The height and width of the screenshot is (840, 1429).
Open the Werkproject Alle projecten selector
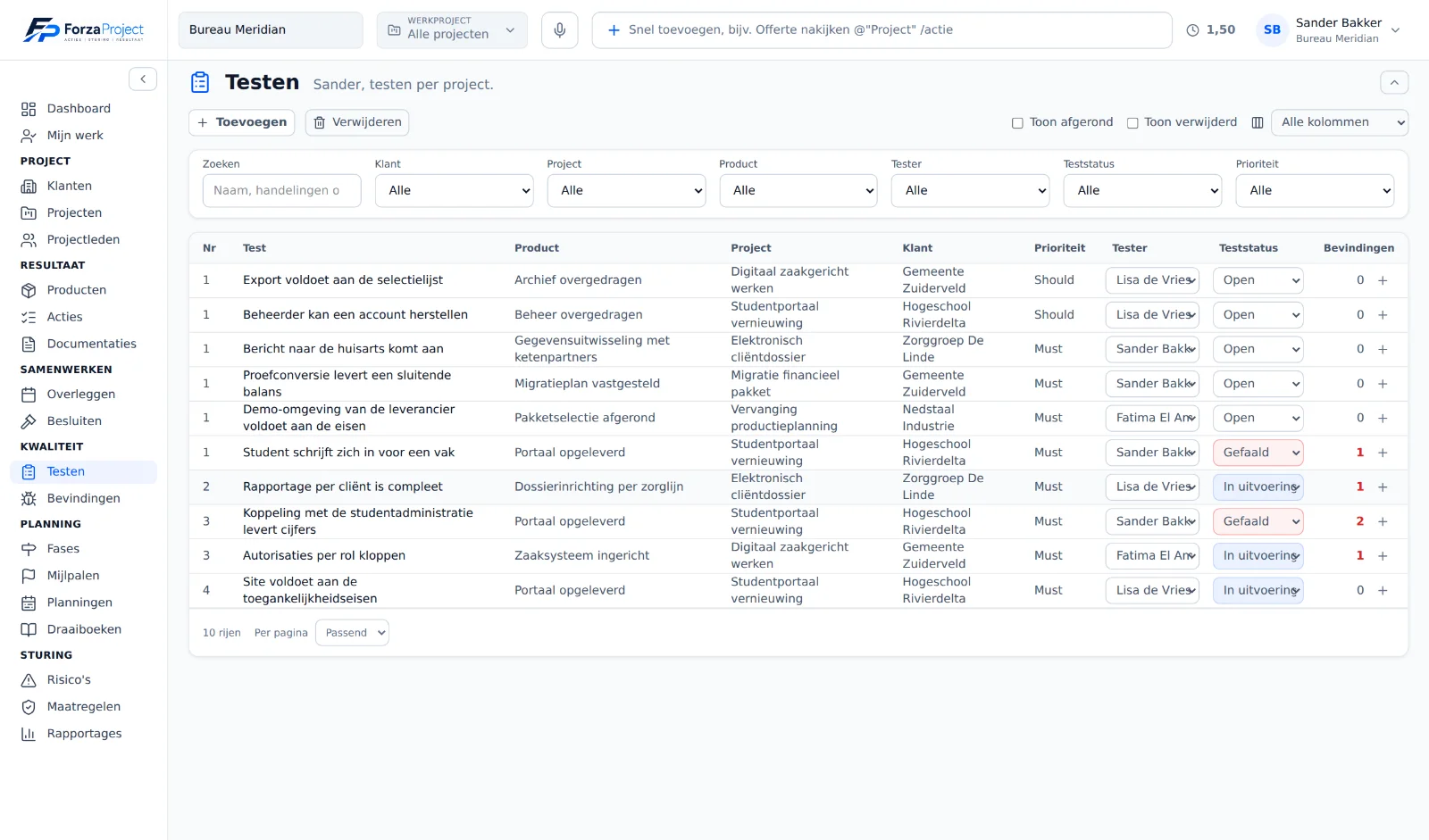pos(452,30)
